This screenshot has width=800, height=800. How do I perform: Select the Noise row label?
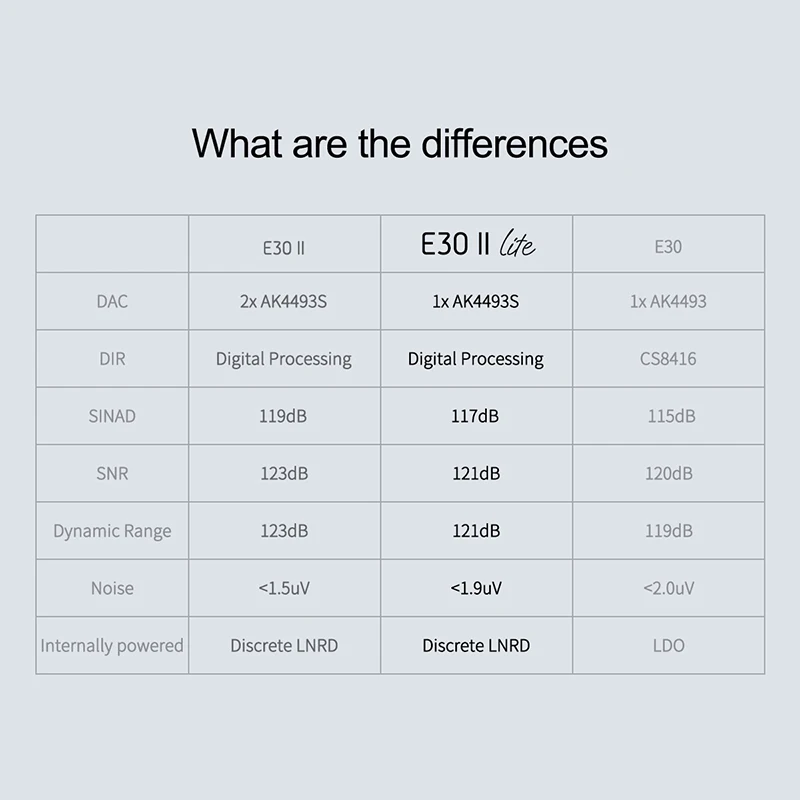coord(112,588)
